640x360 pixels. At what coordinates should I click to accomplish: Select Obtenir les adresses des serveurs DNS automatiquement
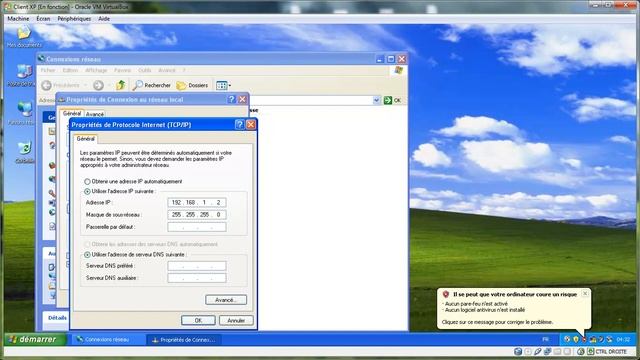click(87, 244)
